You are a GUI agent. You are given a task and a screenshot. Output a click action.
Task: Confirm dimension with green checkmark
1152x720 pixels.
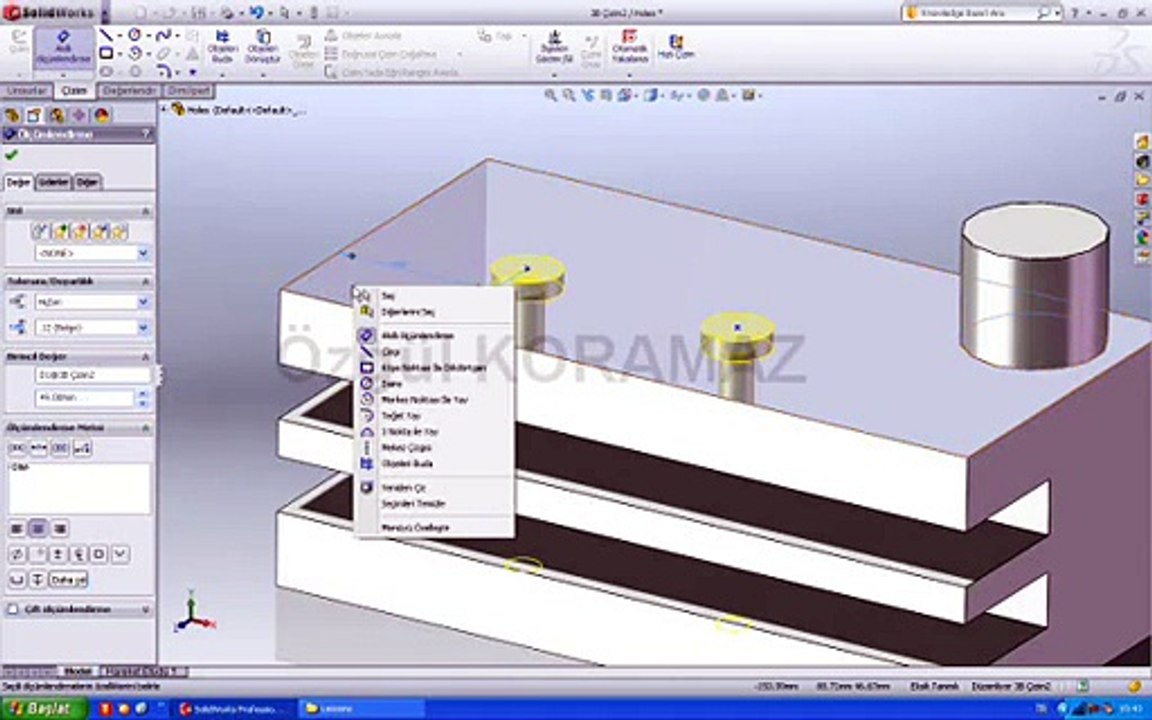[12, 155]
